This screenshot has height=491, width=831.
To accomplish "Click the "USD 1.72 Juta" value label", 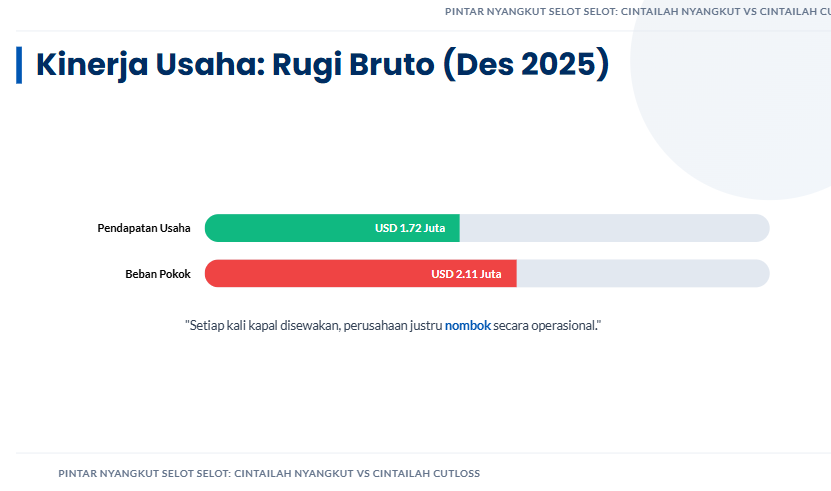I will click(410, 228).
